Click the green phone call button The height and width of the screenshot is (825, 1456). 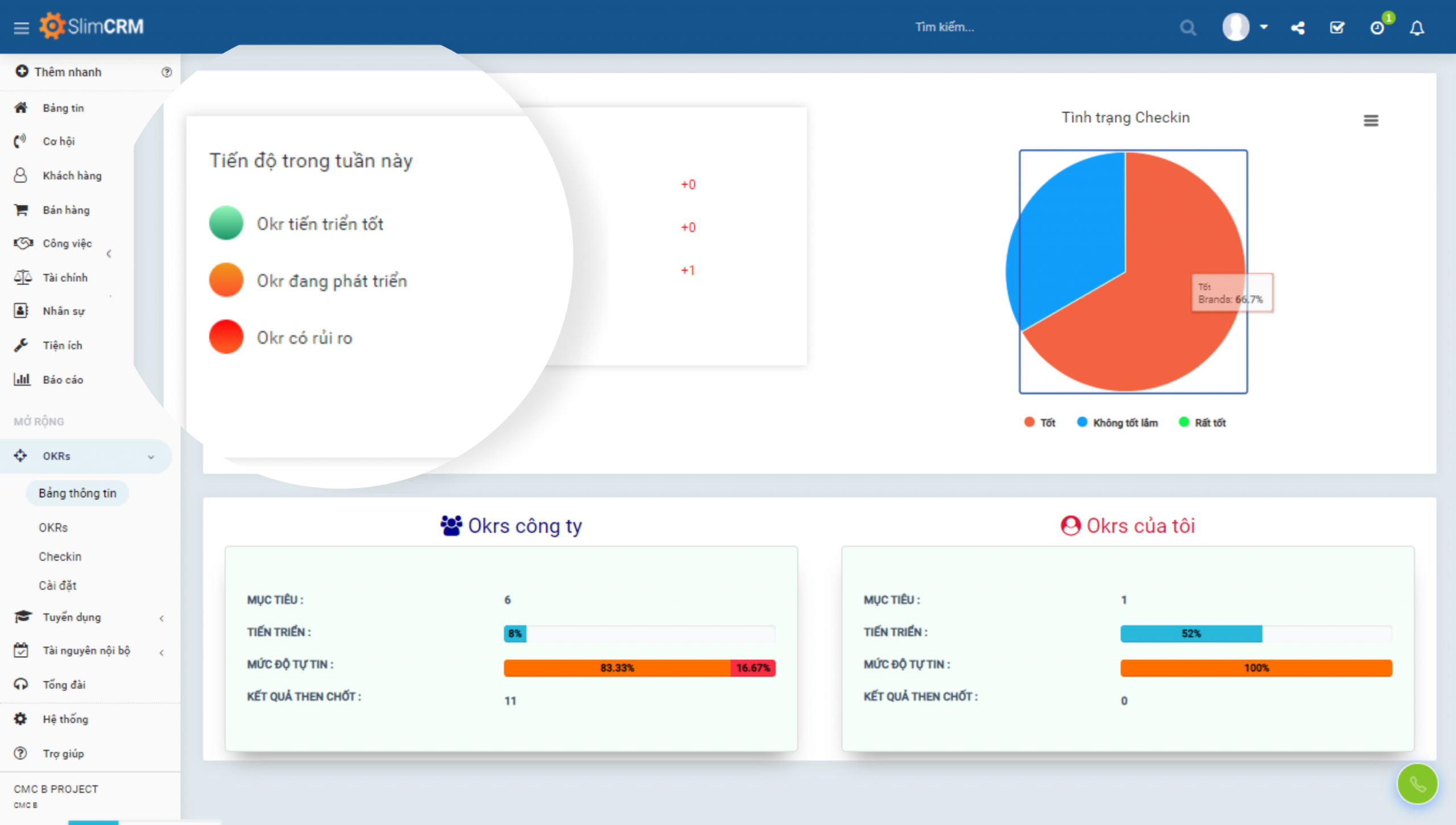coord(1416,783)
